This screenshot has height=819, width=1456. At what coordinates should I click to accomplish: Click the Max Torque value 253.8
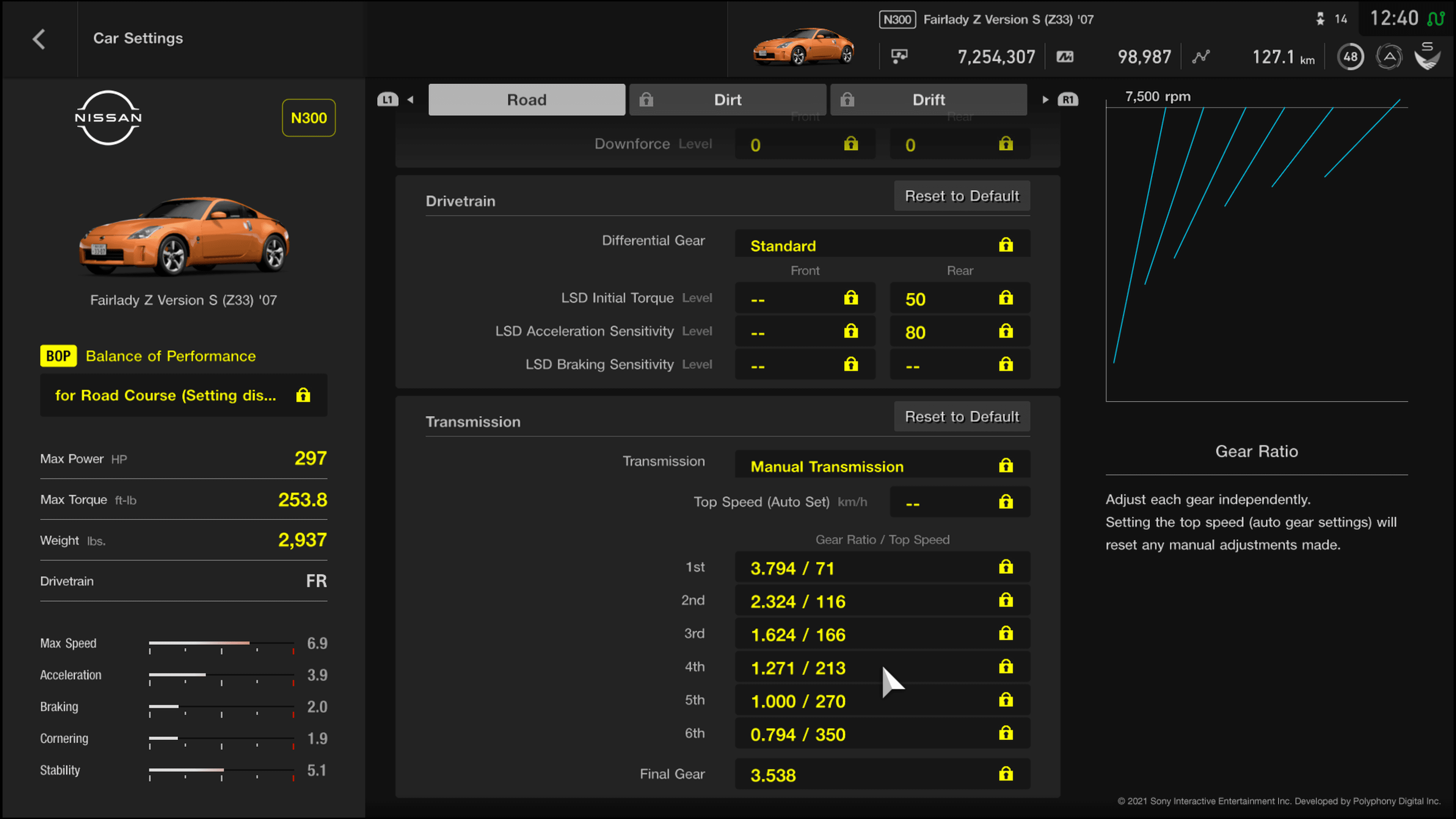tap(303, 499)
